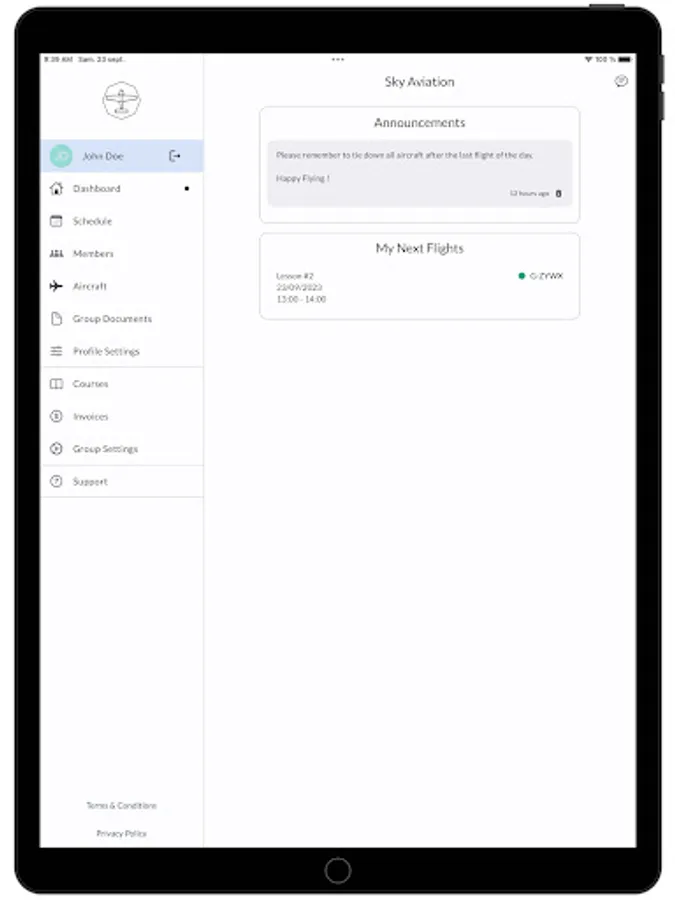The height and width of the screenshot is (900, 675).
Task: Click the Invoices coin icon
Action: [56, 416]
